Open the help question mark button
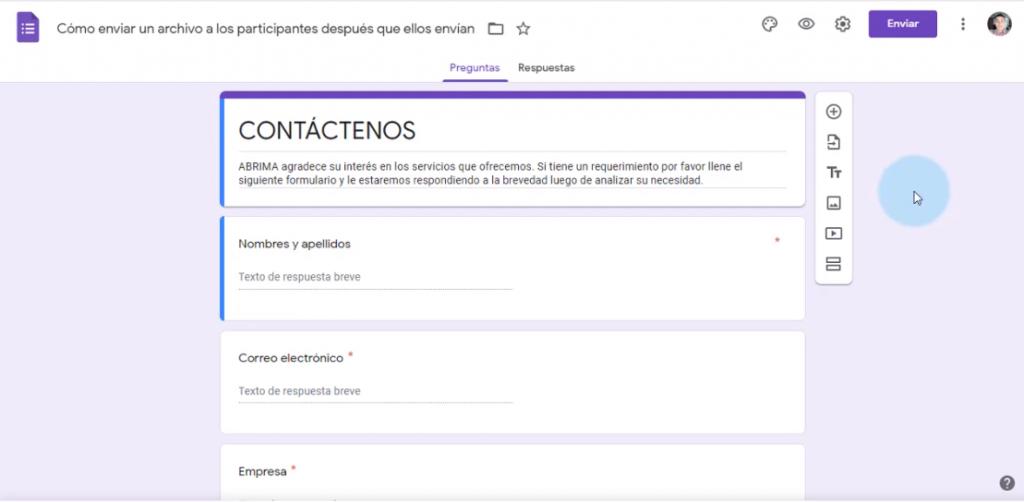 (x=1007, y=483)
